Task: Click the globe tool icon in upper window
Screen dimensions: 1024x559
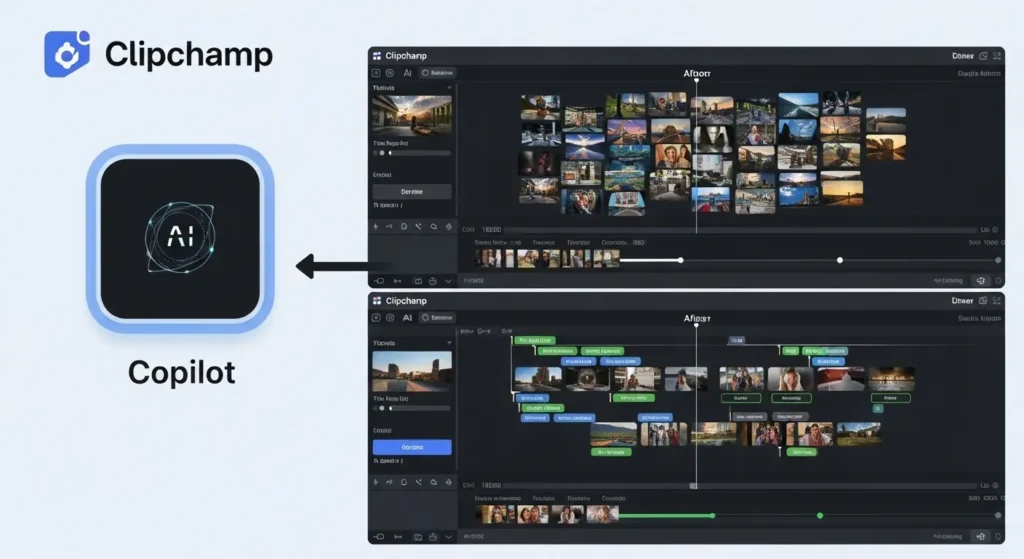Action: click(x=449, y=227)
